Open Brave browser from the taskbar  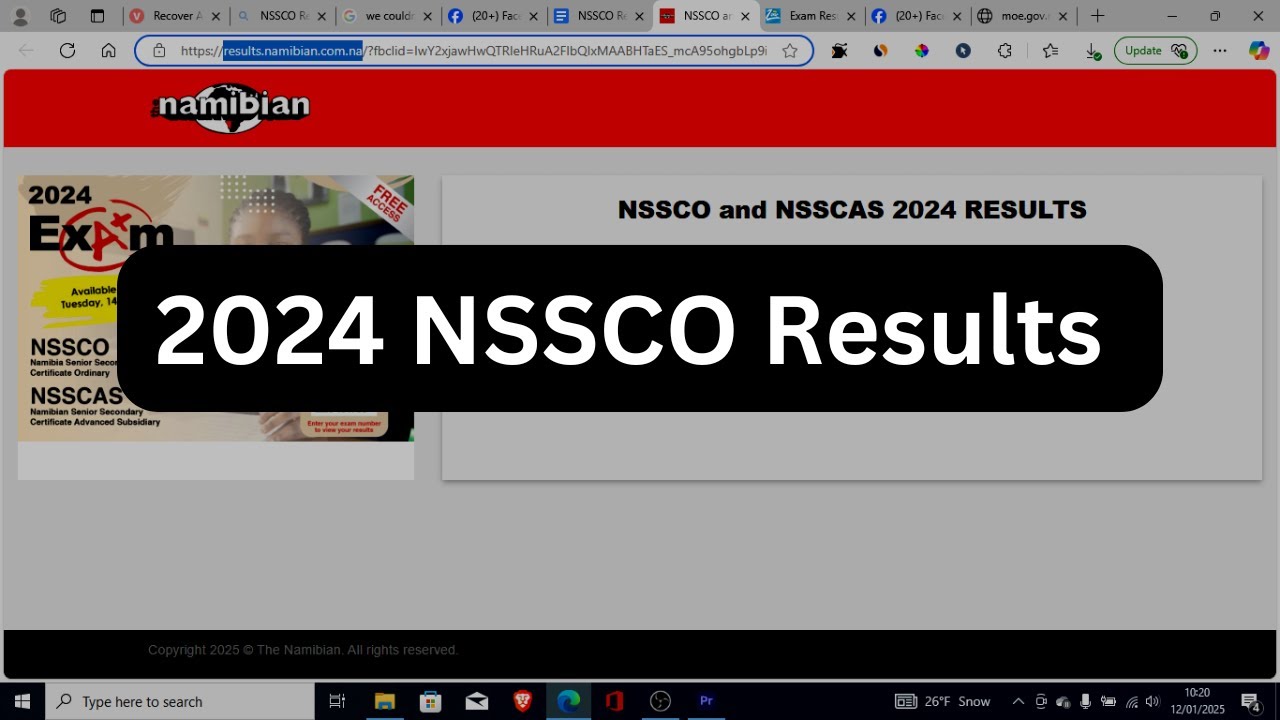pyautogui.click(x=523, y=701)
